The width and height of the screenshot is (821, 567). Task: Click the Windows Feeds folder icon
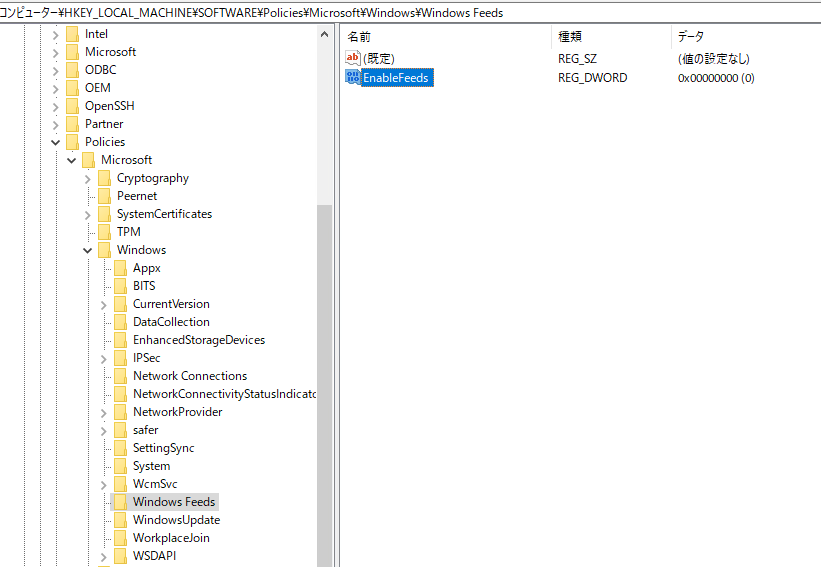[x=120, y=502]
